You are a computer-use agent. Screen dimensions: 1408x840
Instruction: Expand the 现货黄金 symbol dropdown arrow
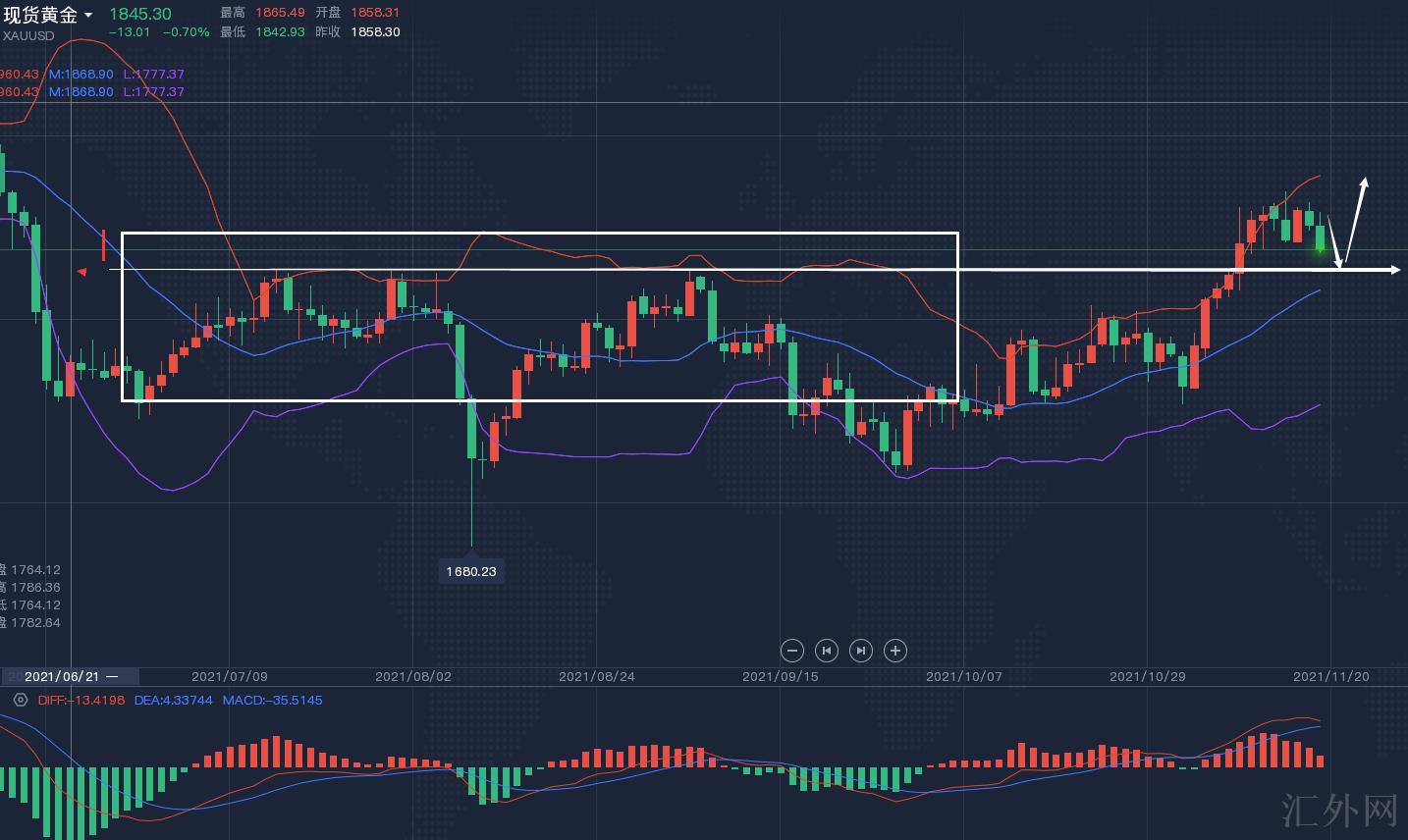88,16
